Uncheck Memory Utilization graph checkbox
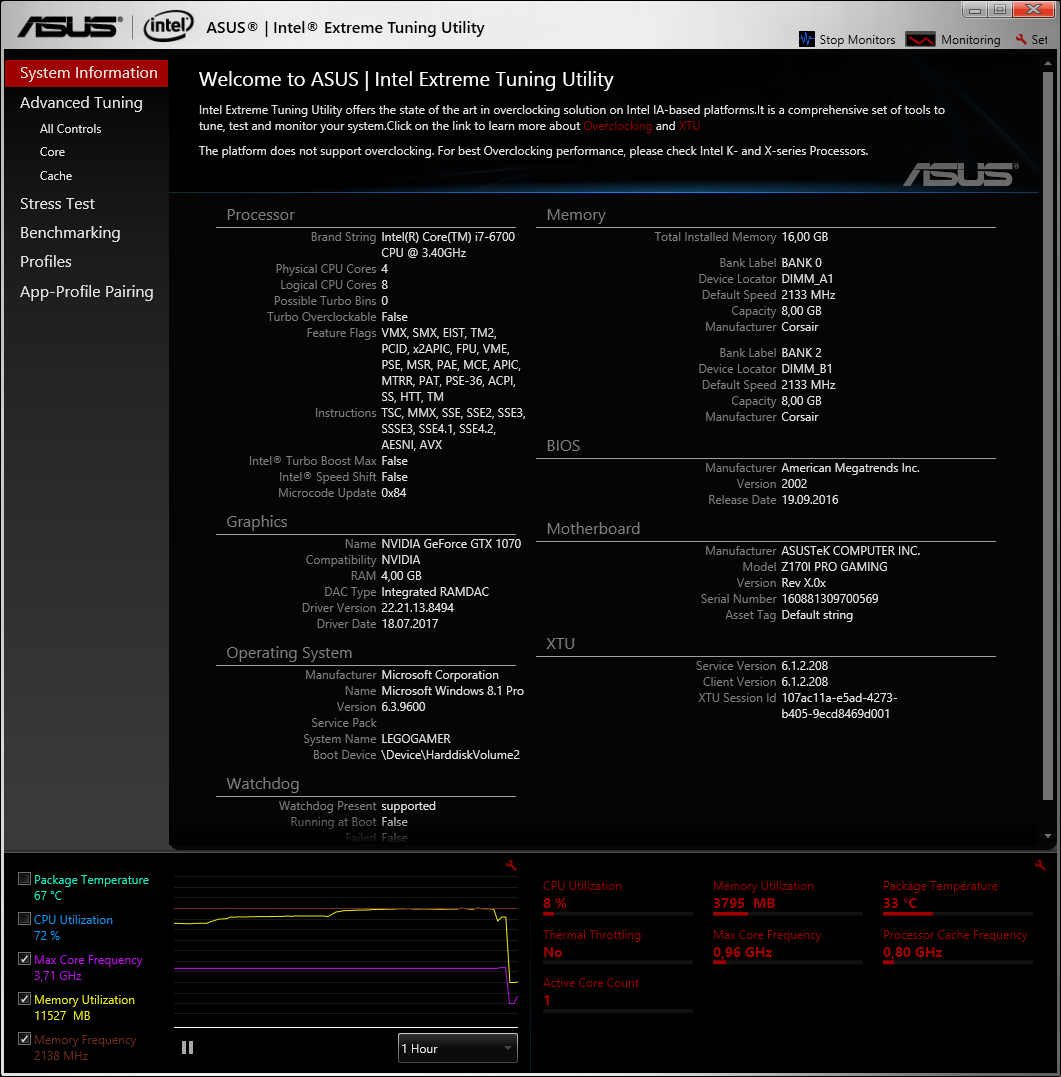The image size is (1061, 1077). click(x=25, y=999)
